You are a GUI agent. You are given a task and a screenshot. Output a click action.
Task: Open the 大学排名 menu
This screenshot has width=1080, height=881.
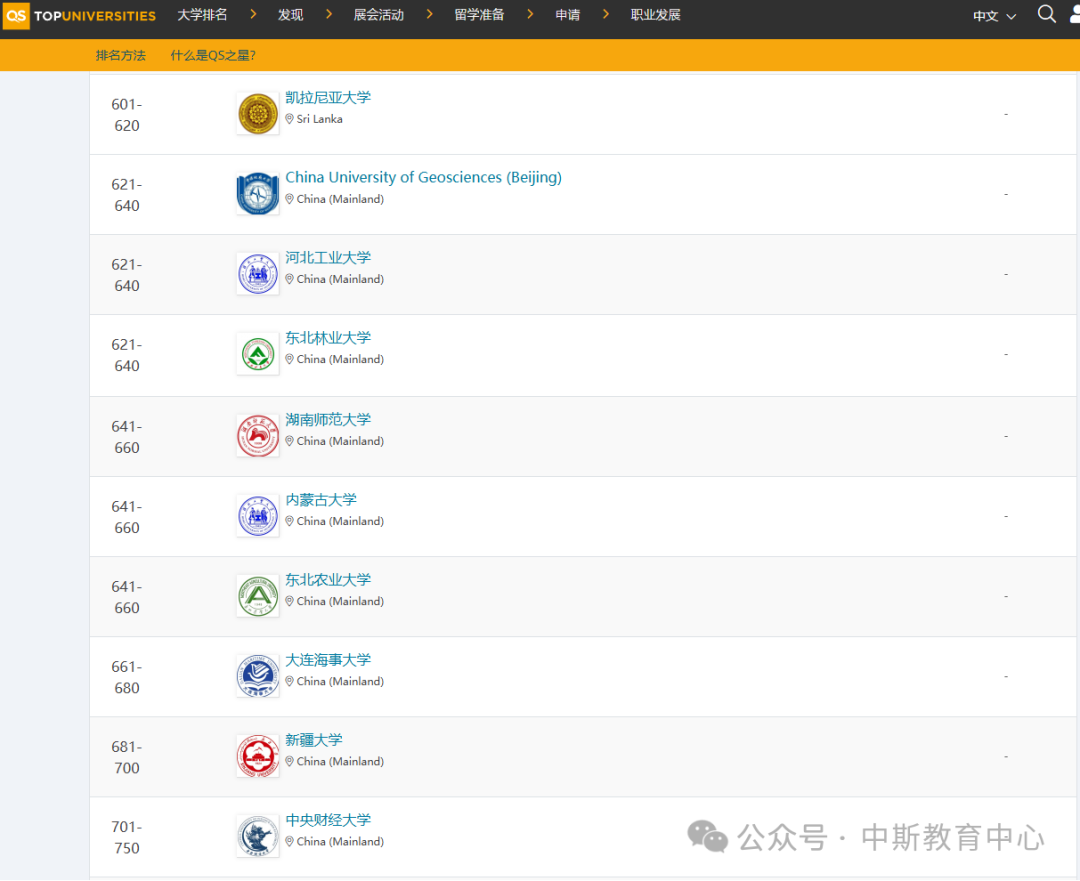[202, 14]
